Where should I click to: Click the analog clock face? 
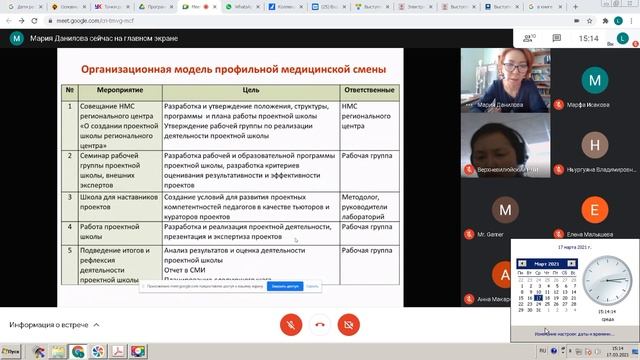(607, 280)
